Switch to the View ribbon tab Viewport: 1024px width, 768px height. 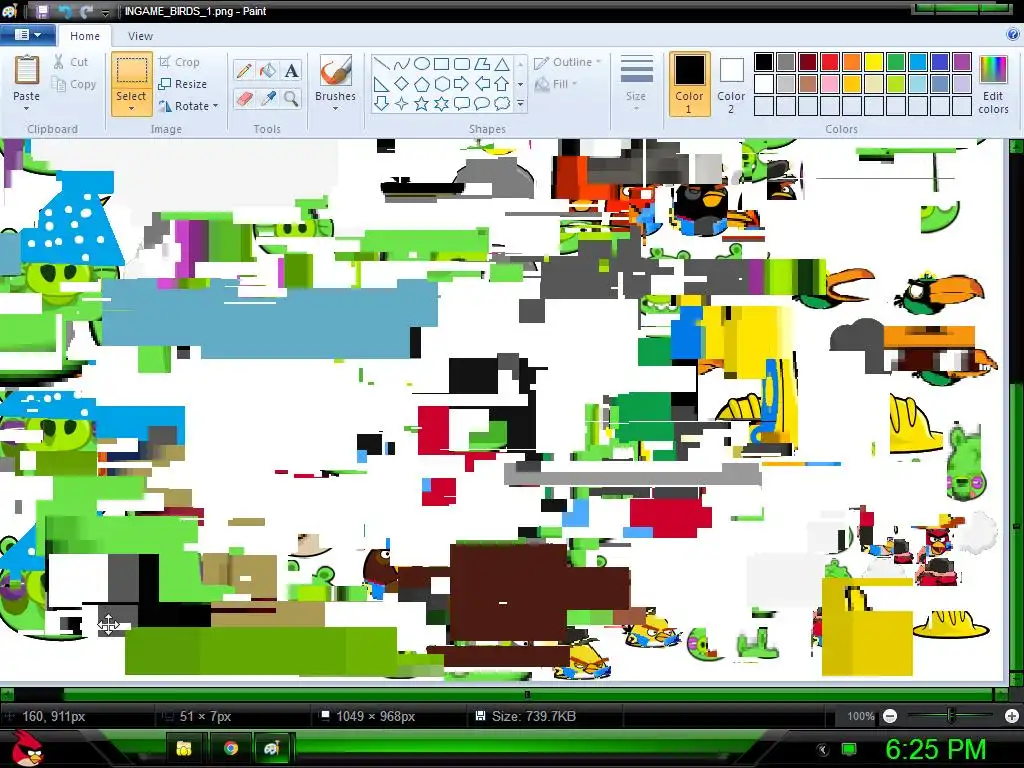(140, 36)
